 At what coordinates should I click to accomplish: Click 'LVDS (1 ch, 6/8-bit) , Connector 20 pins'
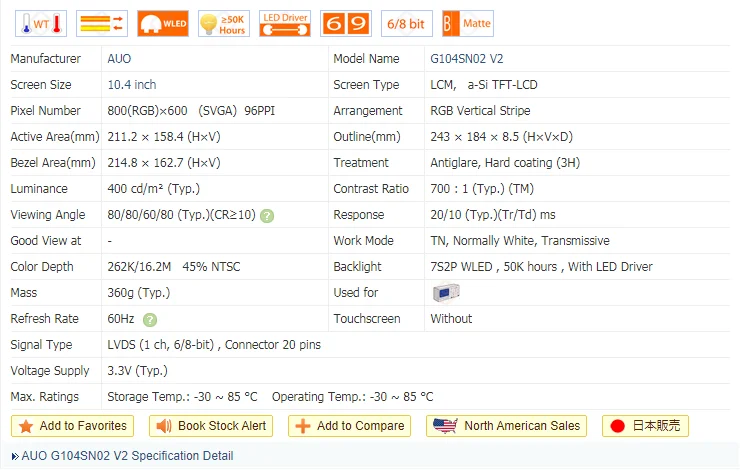click(214, 345)
